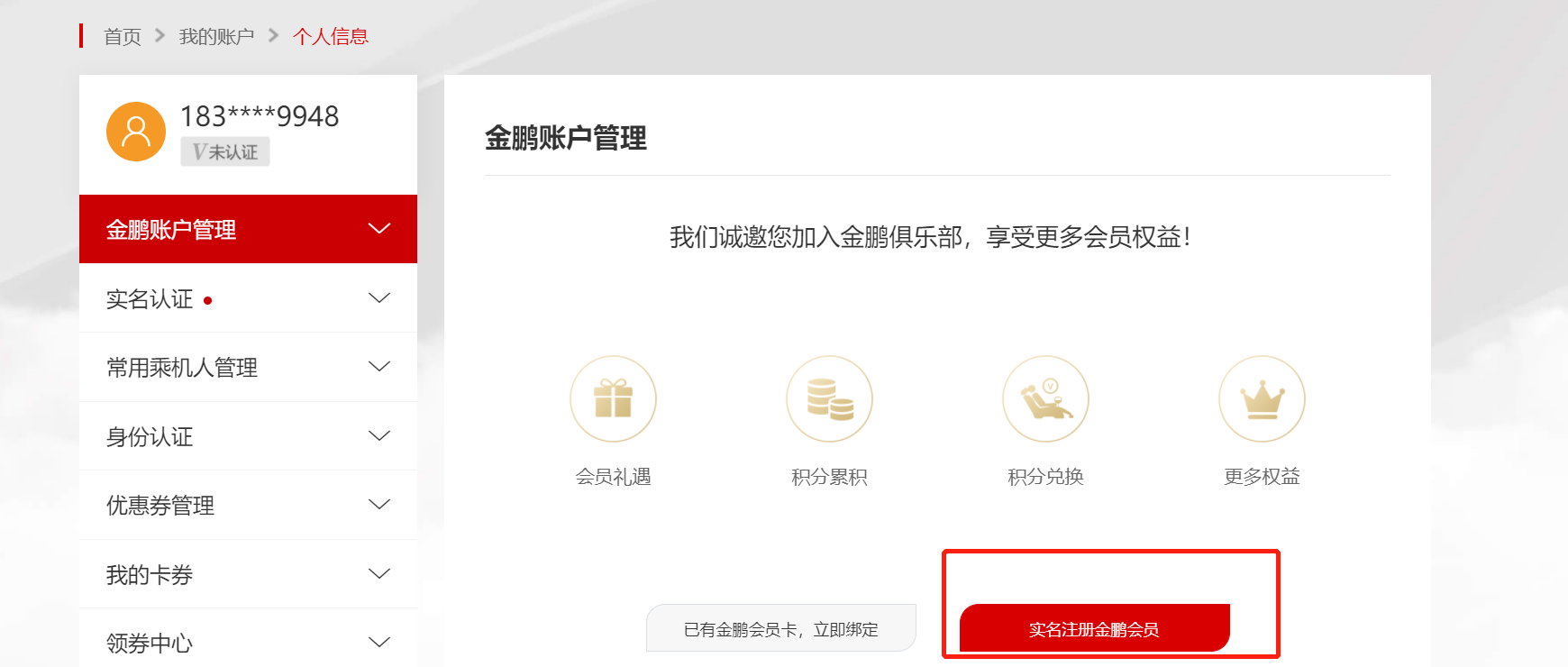The image size is (1568, 667).
Task: Open the 领券中心 menu item
Action: pyautogui.click(x=248, y=640)
